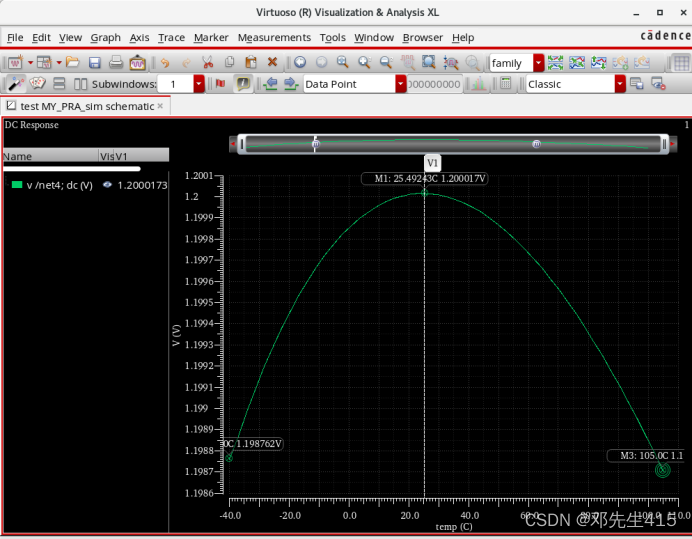Image resolution: width=692 pixels, height=539 pixels.
Task: Click the card layout icon
Action: (x=38, y=83)
